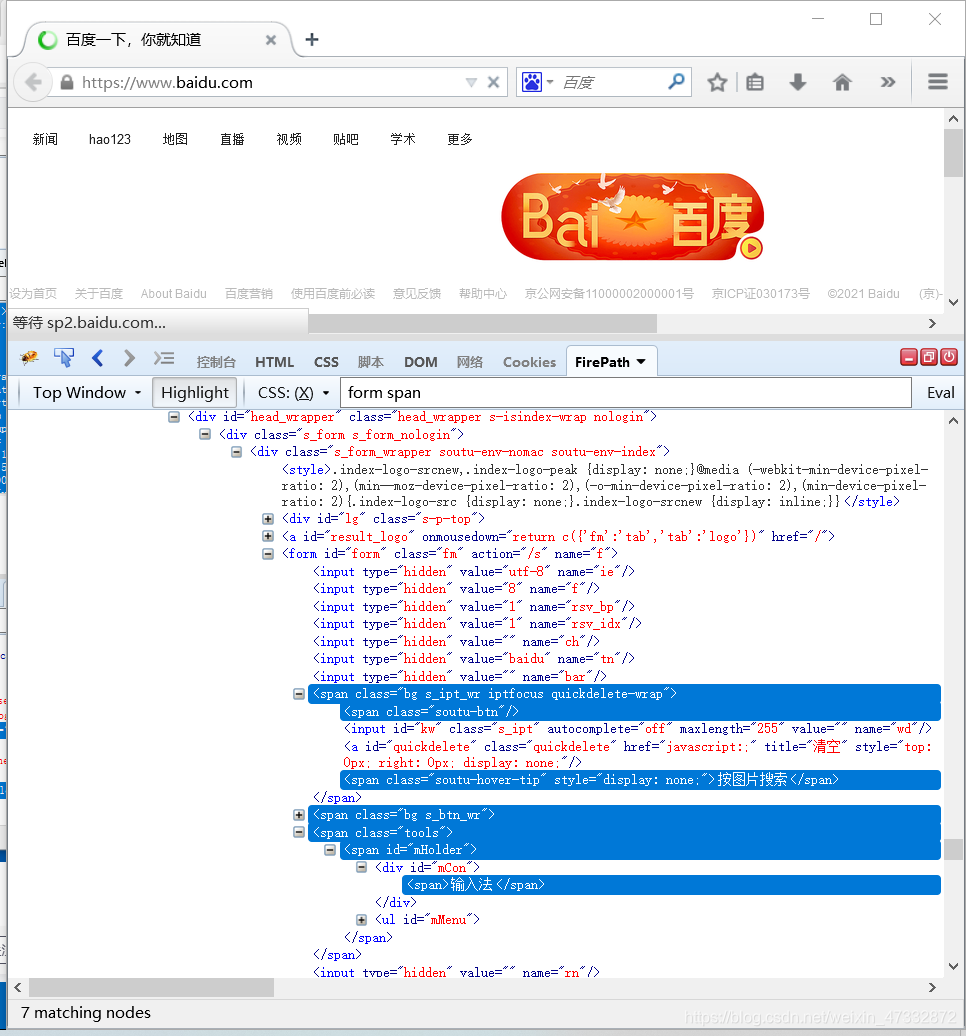Open the downloads arrow icon
Screen dimensions: 966x1036
[798, 83]
